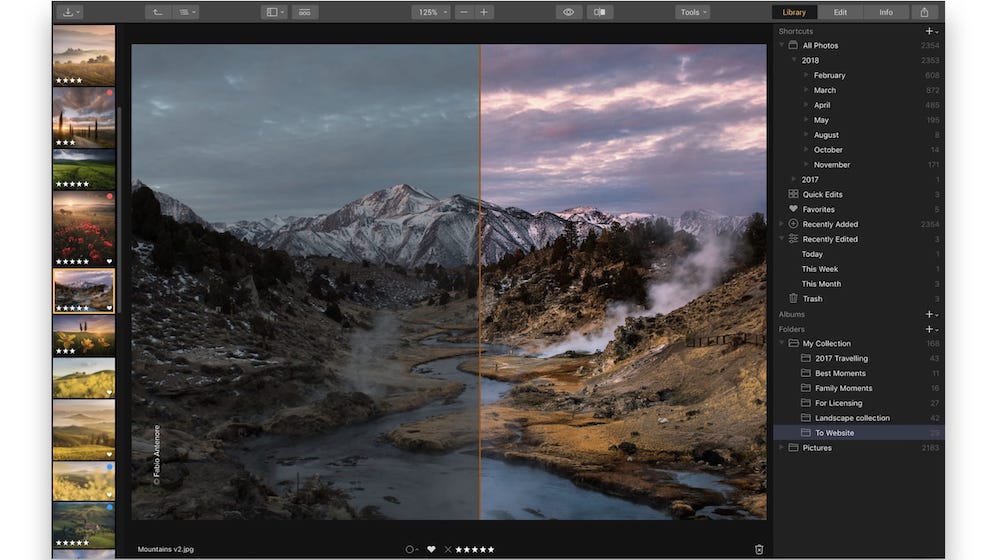Toggle the before/after compare view button
The image size is (996, 560).
(600, 12)
